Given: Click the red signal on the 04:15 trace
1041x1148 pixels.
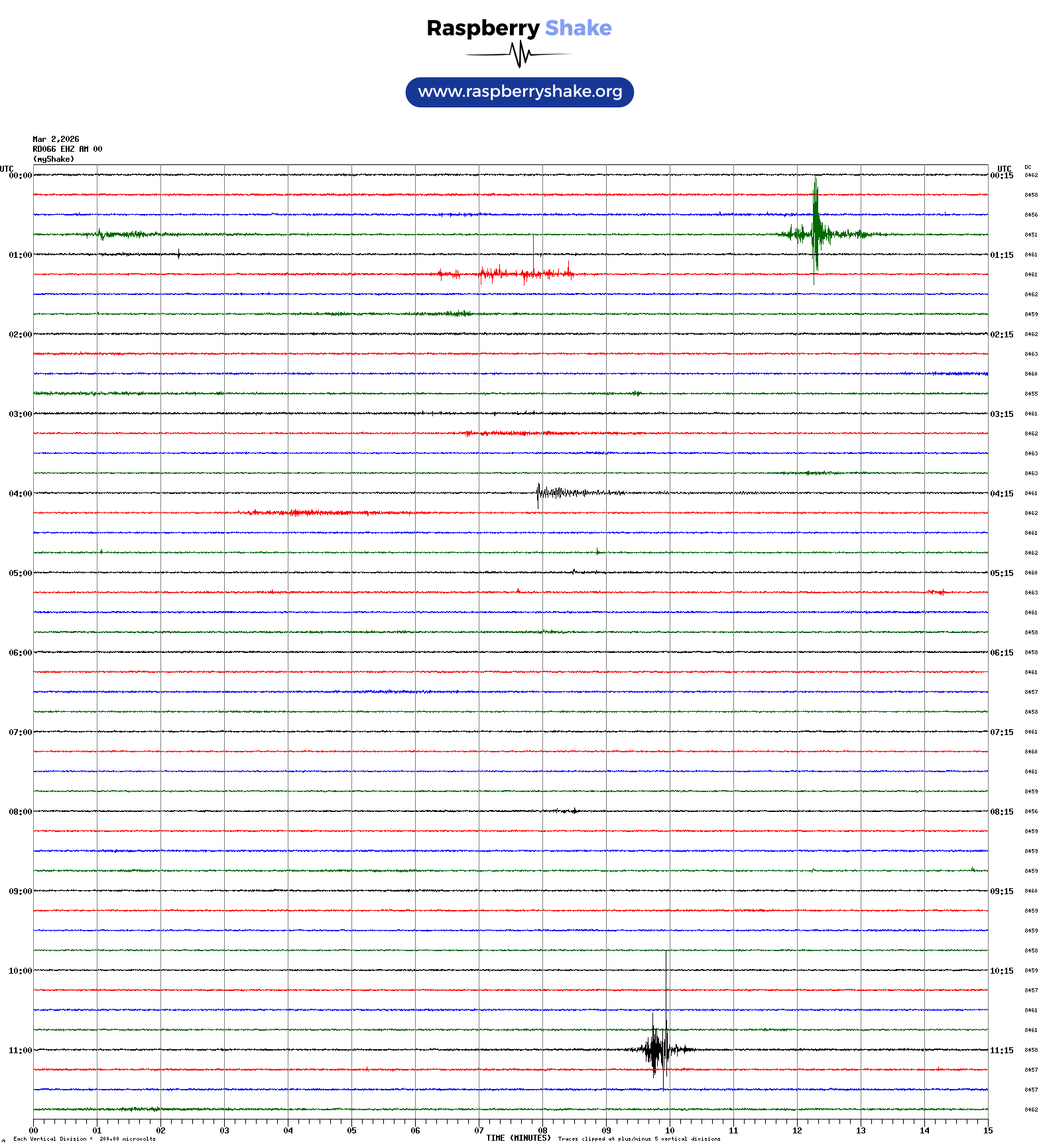Looking at the screenshot, I should click(x=312, y=512).
